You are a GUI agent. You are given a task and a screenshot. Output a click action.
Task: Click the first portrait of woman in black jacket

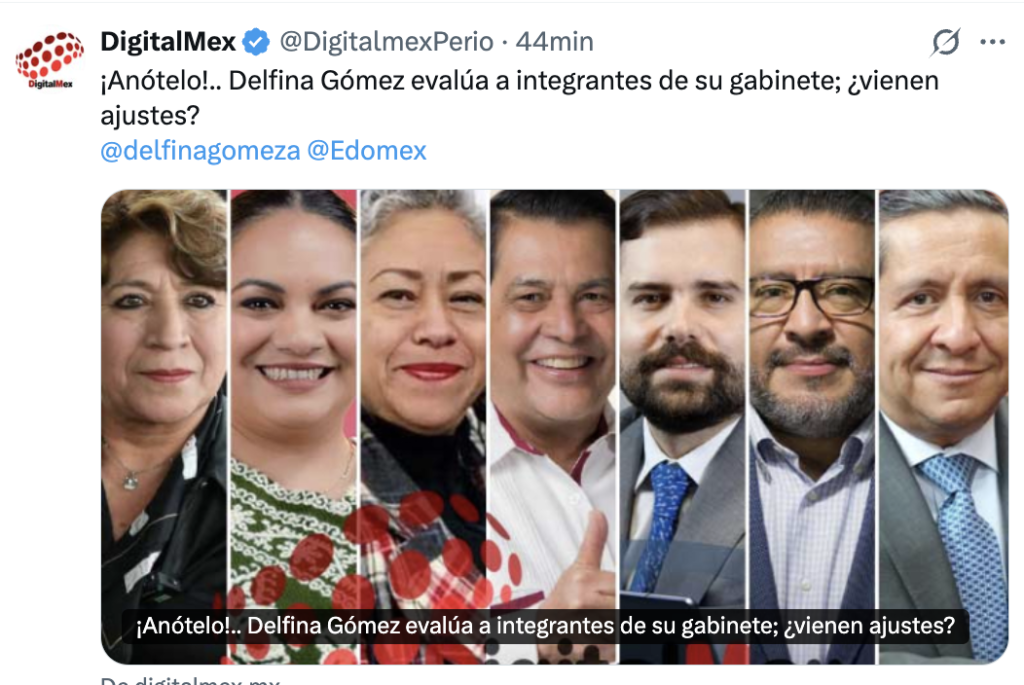coord(164,426)
